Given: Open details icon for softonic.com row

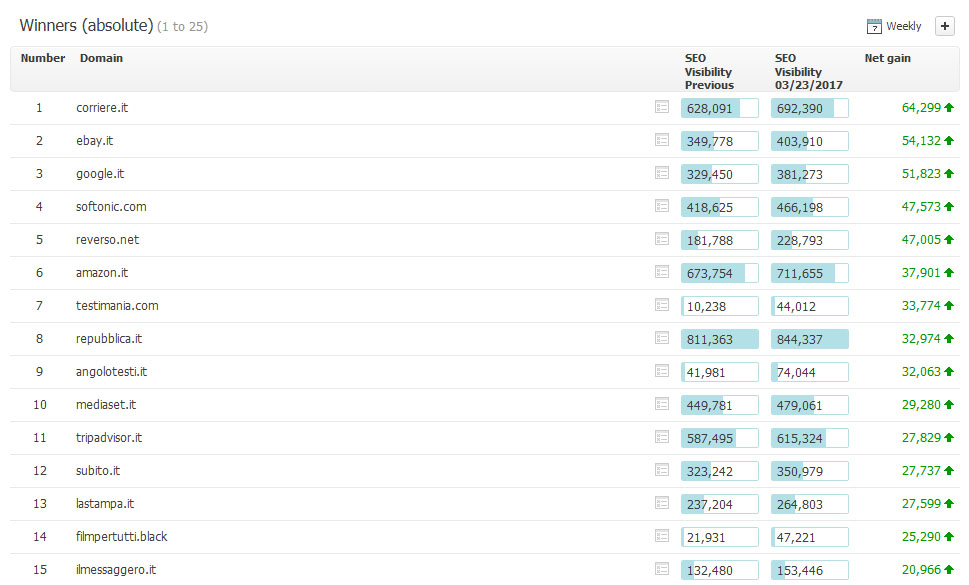Looking at the screenshot, I should [x=662, y=206].
